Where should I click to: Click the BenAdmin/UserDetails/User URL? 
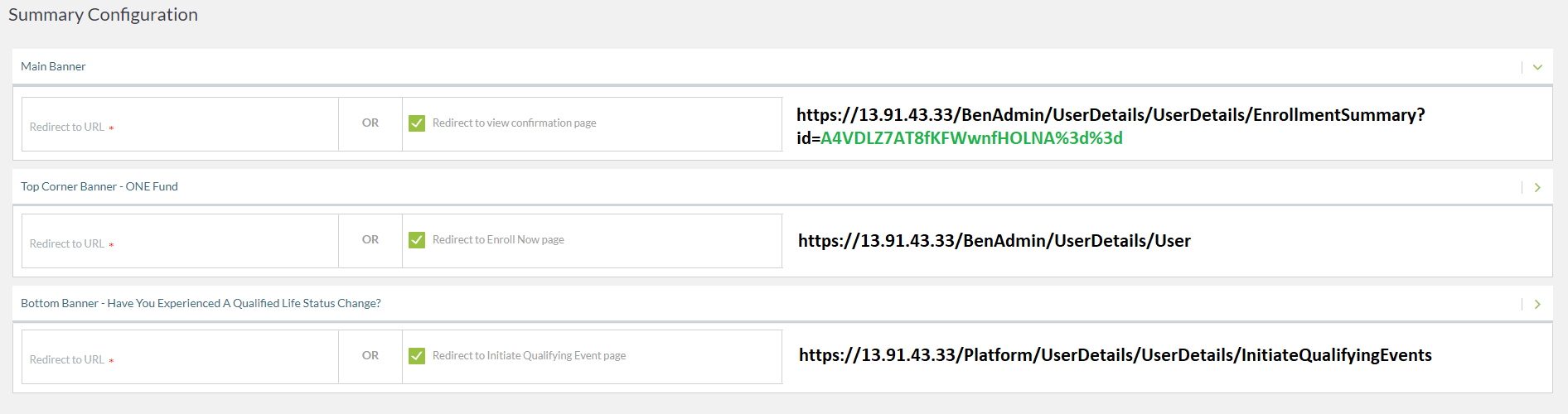click(x=994, y=241)
